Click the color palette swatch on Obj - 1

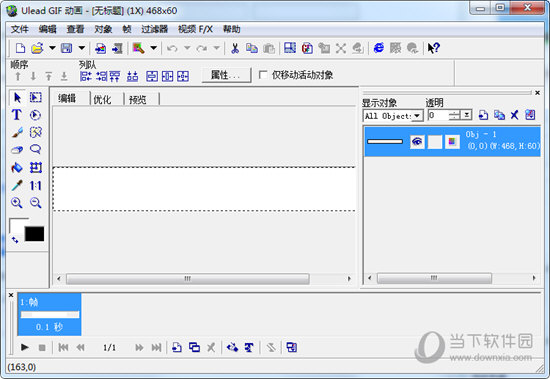click(x=452, y=142)
